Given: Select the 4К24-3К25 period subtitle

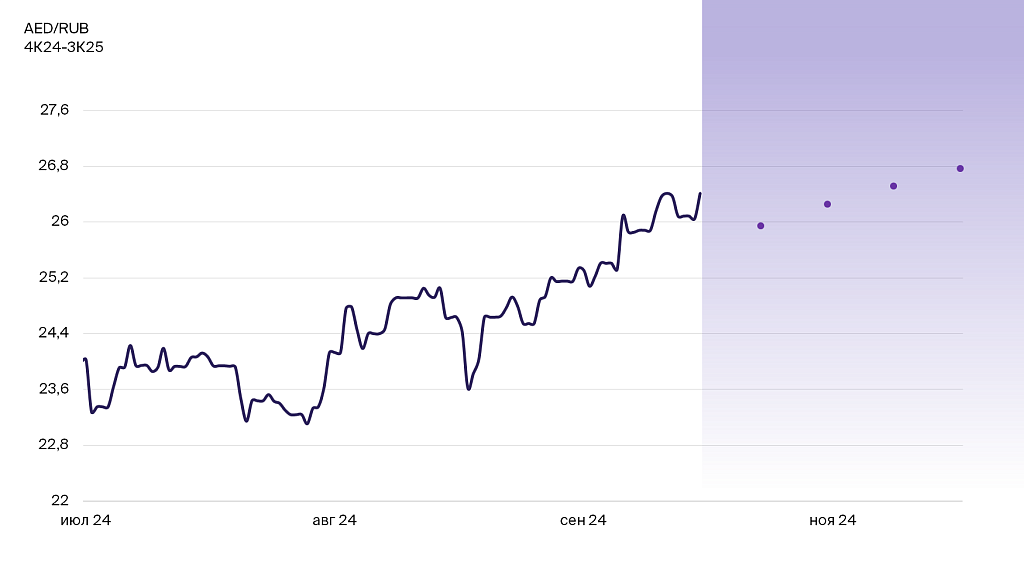Looking at the screenshot, I should (64, 46).
